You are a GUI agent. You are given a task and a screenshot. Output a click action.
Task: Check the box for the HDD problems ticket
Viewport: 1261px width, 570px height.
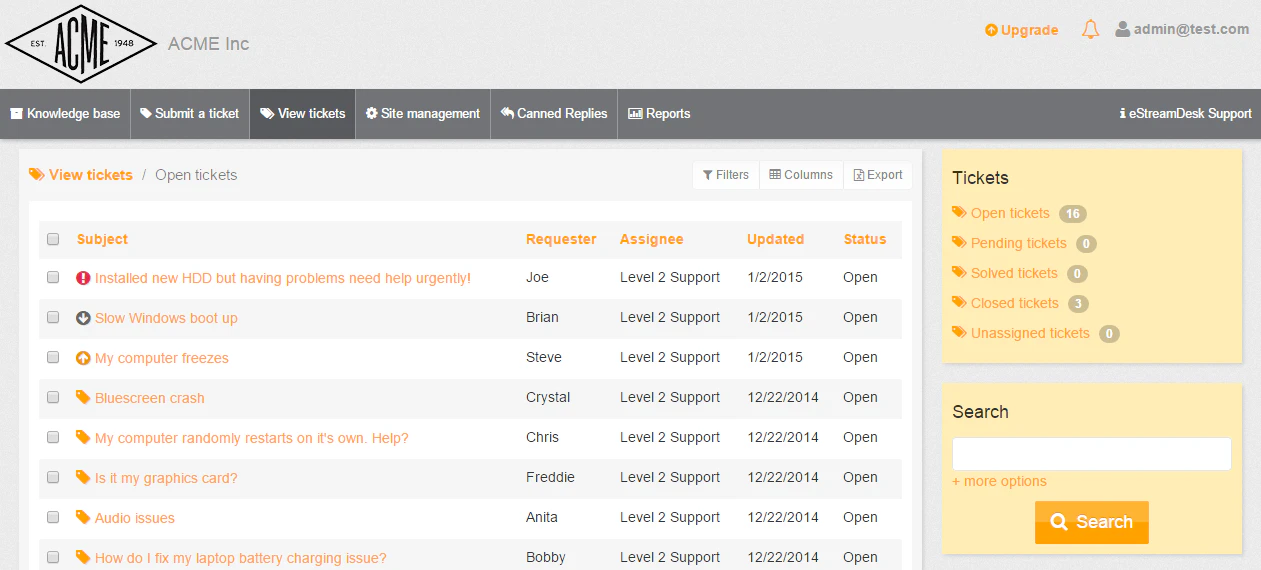point(53,277)
